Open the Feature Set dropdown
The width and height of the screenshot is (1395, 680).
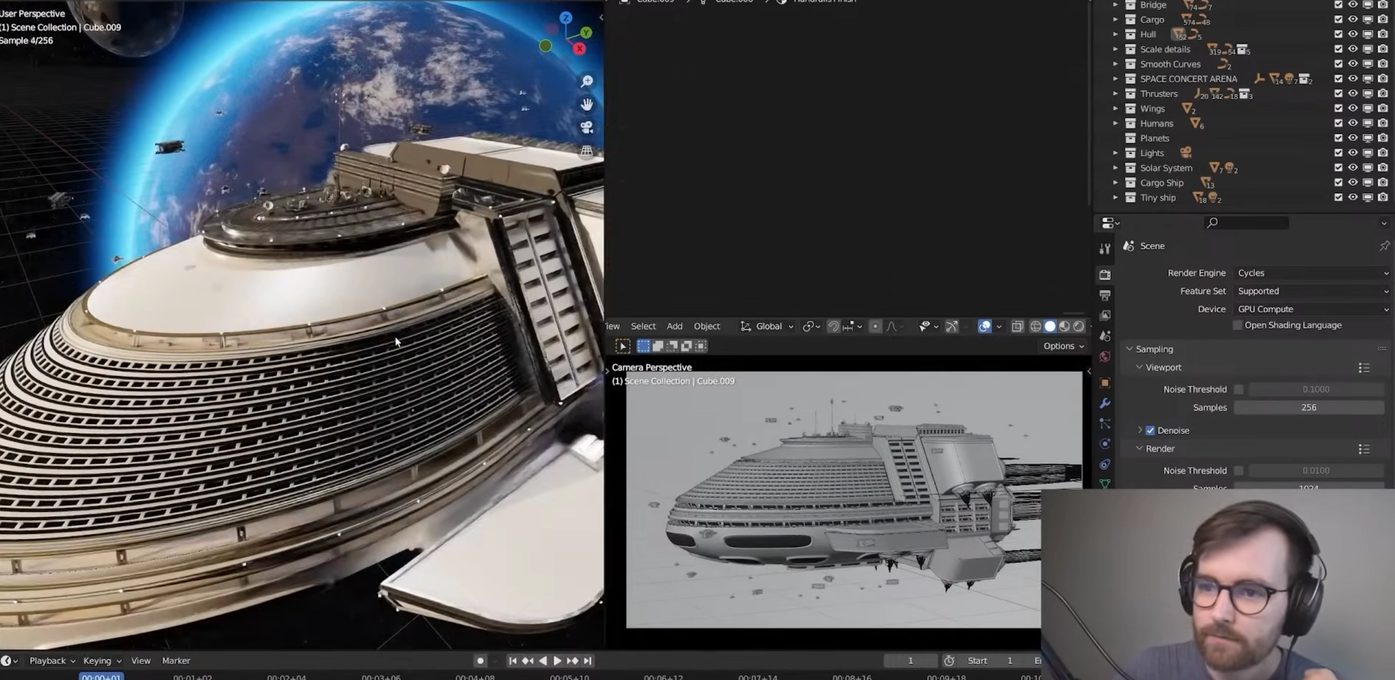click(1311, 291)
